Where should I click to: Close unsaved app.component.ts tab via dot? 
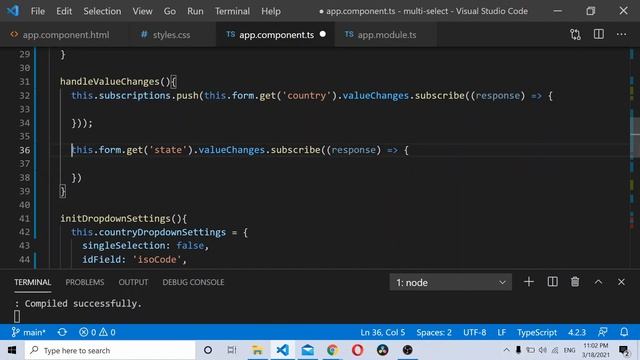323,34
